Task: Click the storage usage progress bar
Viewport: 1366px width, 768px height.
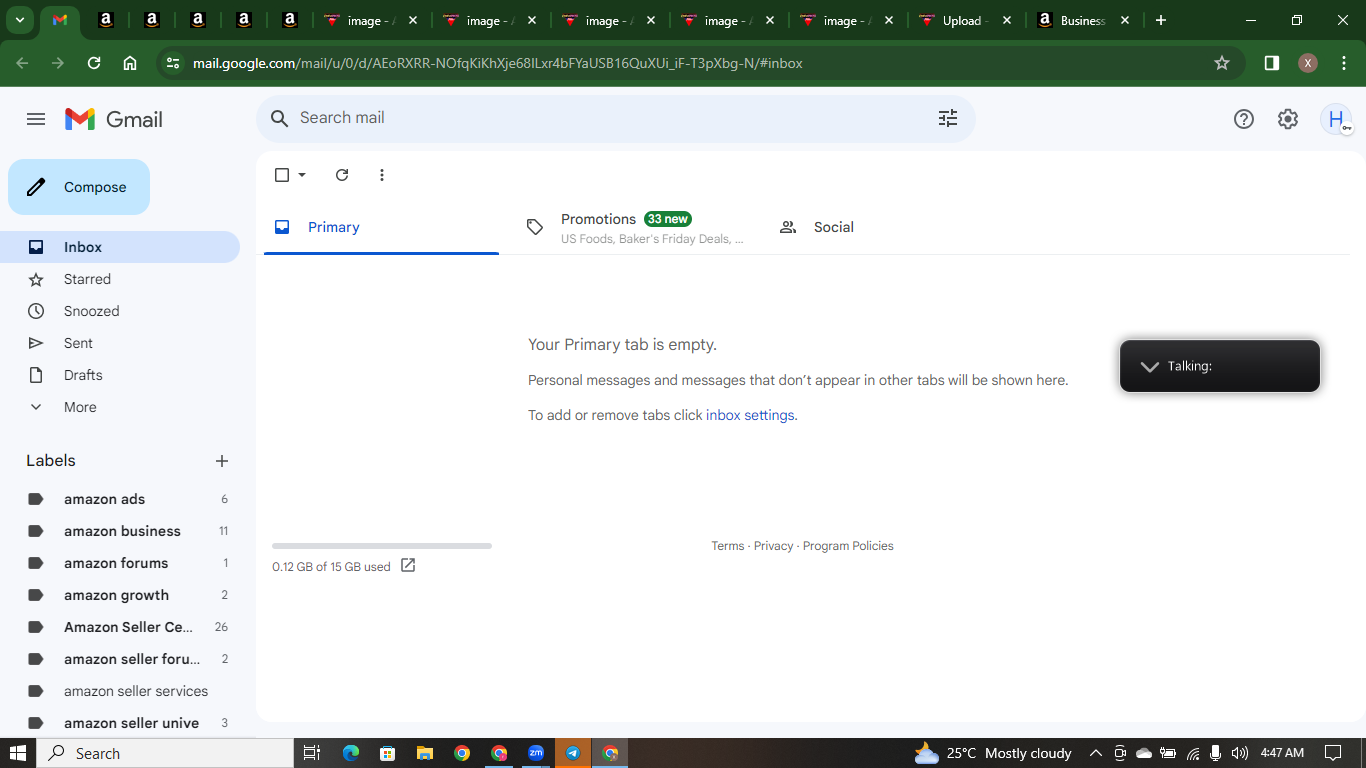Action: pos(382,546)
